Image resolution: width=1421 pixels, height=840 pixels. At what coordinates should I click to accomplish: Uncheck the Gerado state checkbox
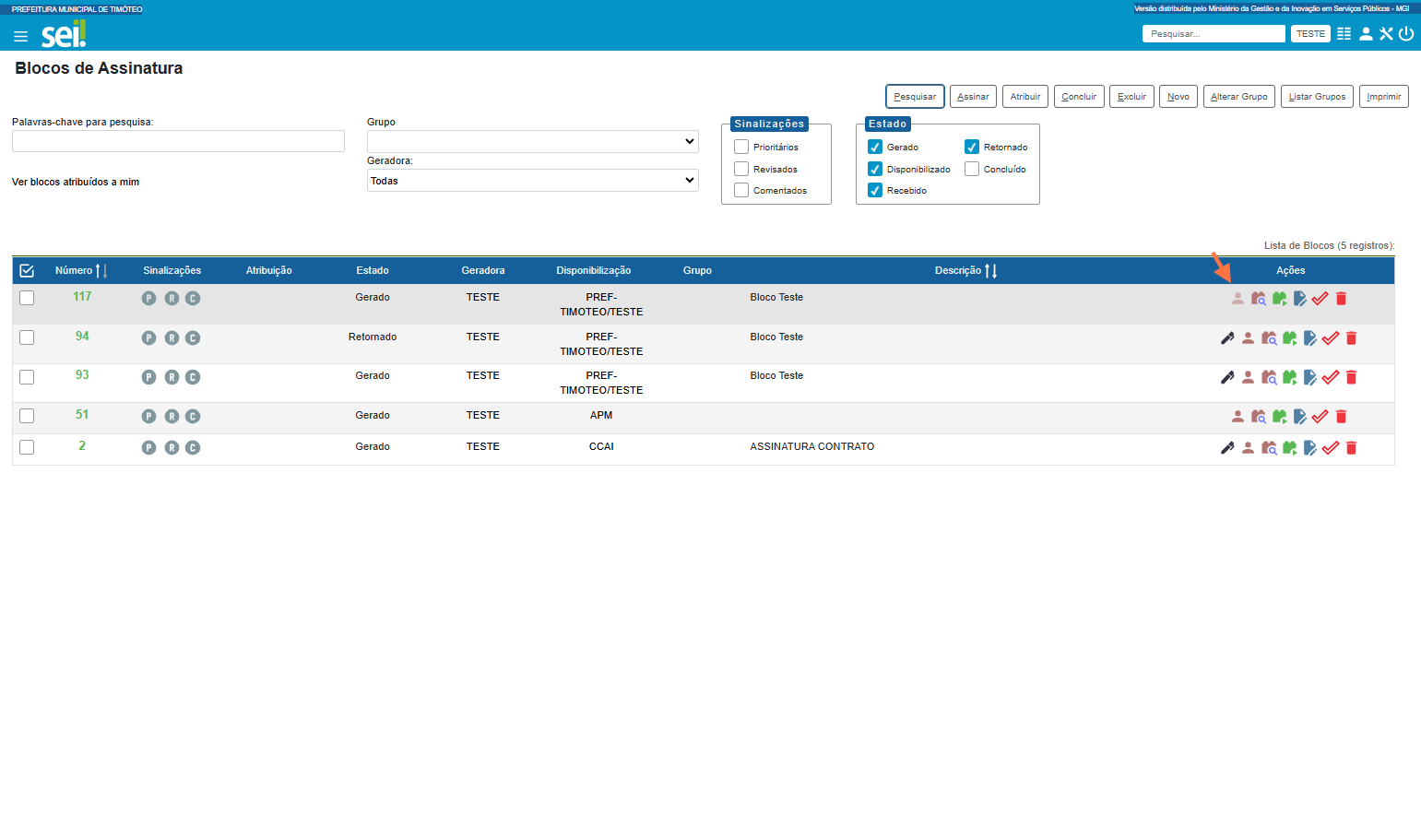pos(875,147)
